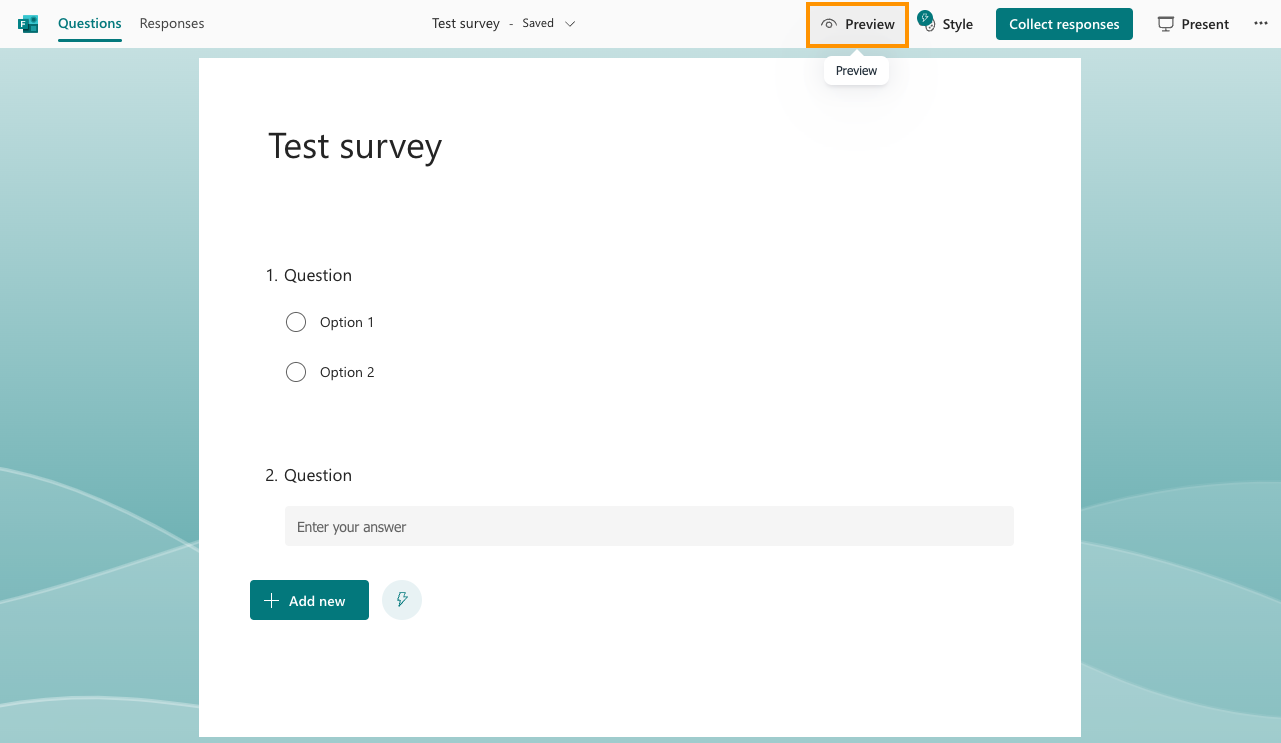Open the more options ellipsis menu

pyautogui.click(x=1260, y=24)
